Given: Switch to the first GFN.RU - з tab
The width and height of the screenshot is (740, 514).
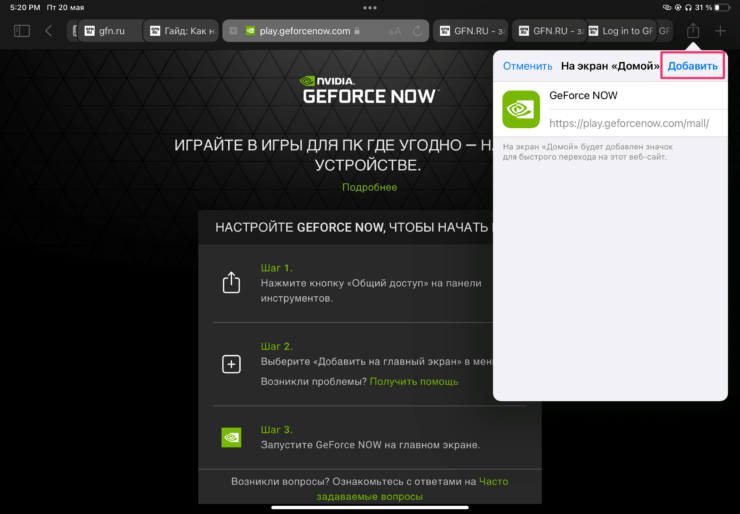Looking at the screenshot, I should click(471, 31).
